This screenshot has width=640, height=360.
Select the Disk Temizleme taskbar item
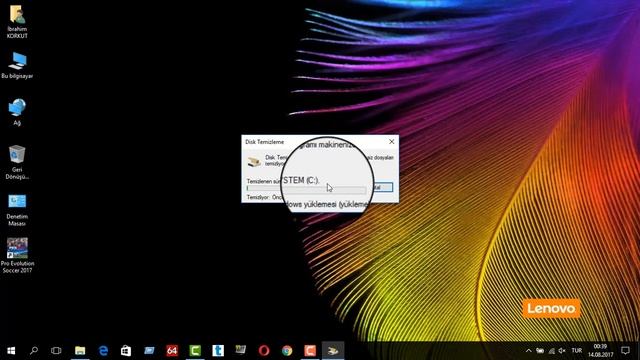(333, 351)
